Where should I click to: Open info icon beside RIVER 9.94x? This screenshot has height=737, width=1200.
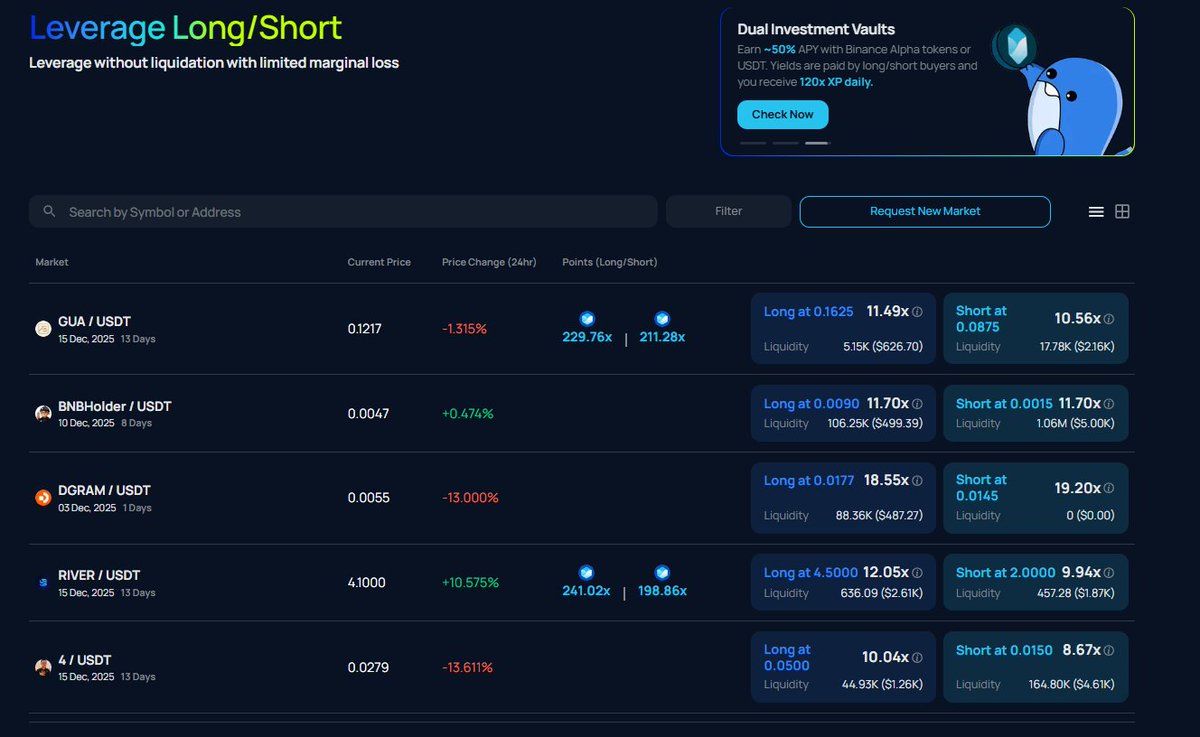1108,573
